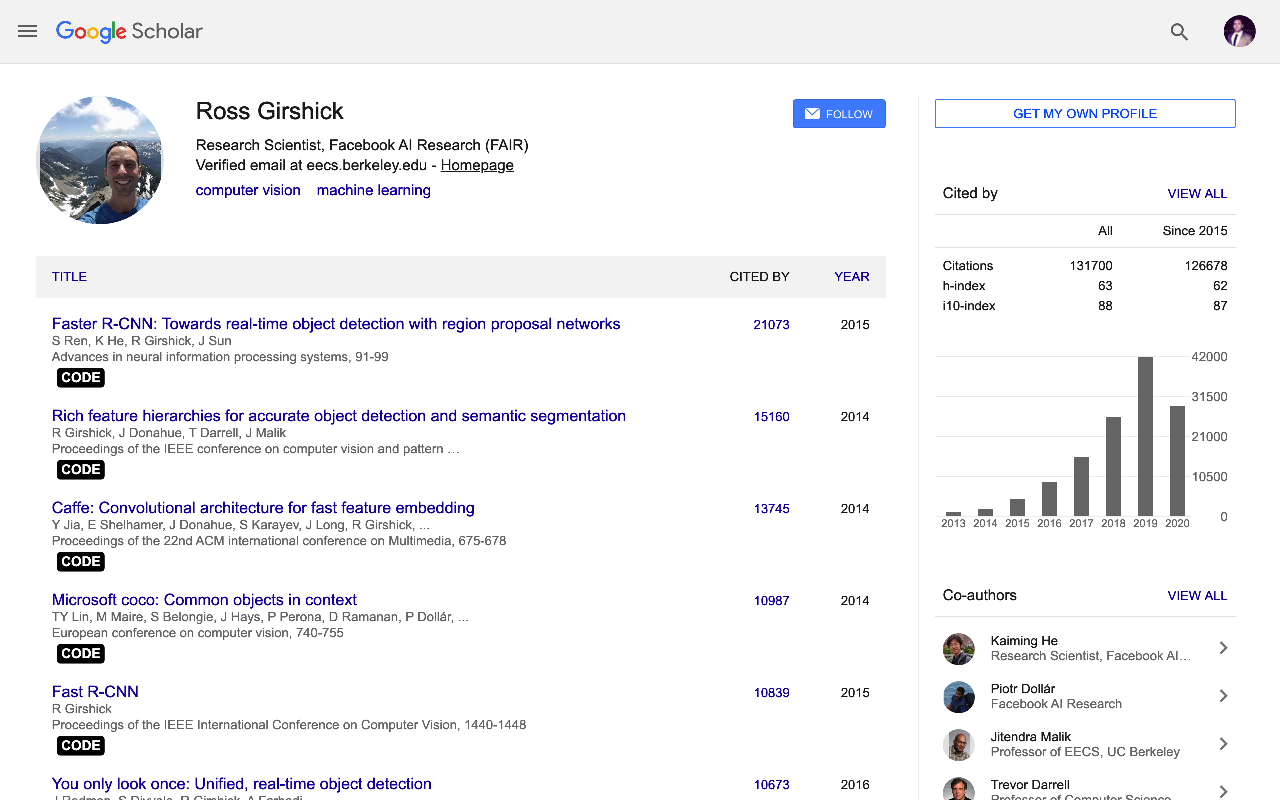Follow Ross Girshick with the FOLLOW button
The width and height of the screenshot is (1280, 800).
click(x=839, y=114)
